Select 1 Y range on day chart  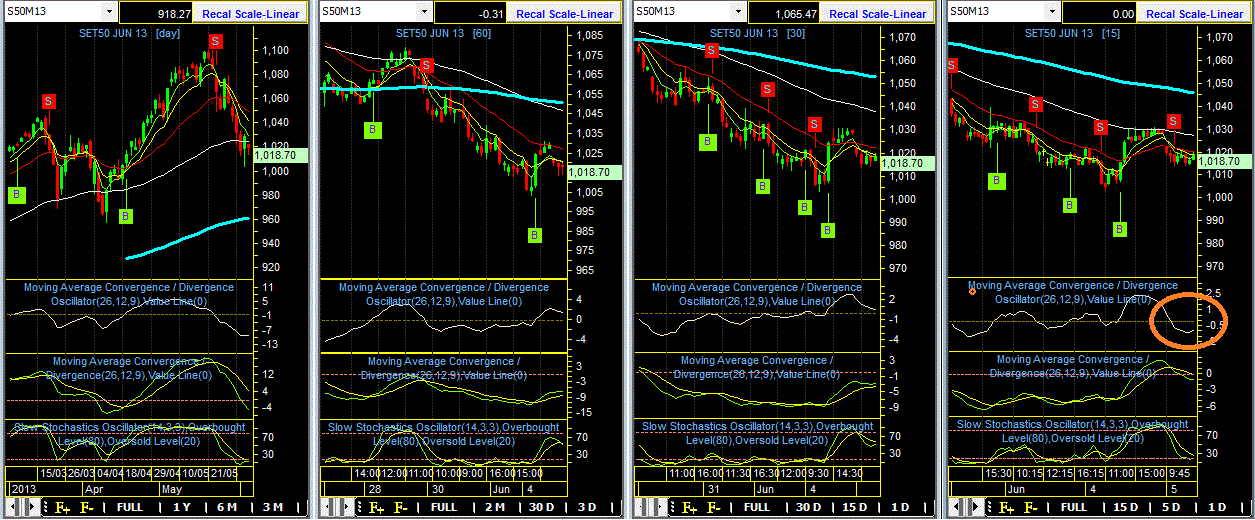tap(184, 507)
